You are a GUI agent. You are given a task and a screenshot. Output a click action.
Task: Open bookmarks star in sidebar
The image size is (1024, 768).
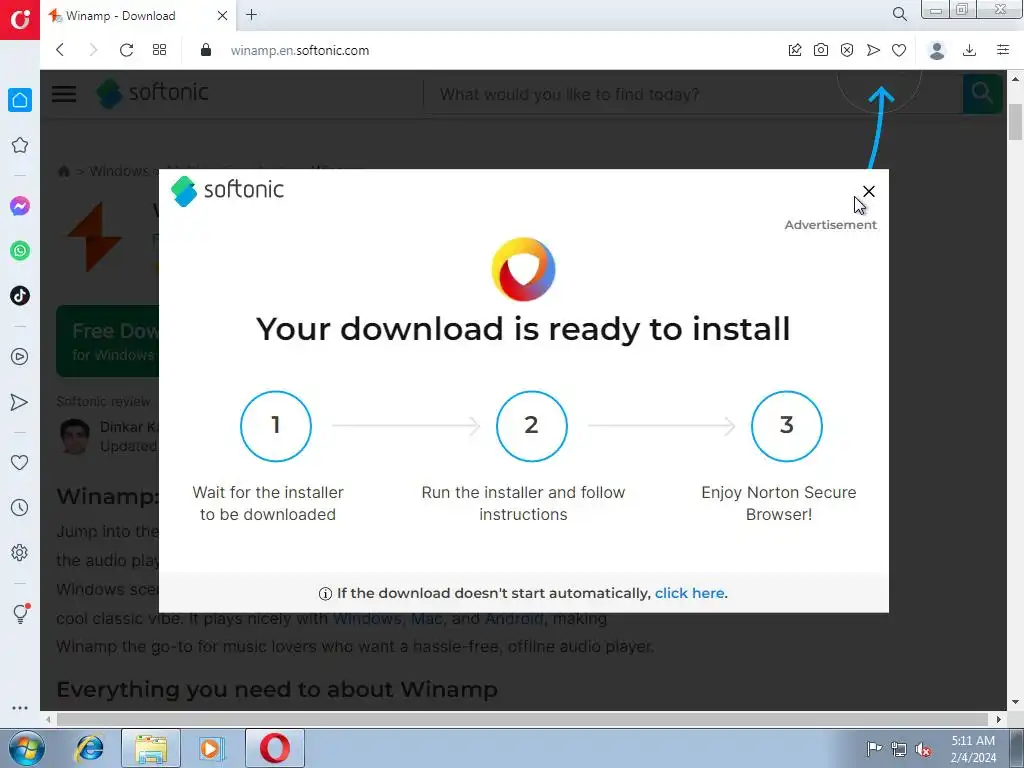pyautogui.click(x=20, y=145)
